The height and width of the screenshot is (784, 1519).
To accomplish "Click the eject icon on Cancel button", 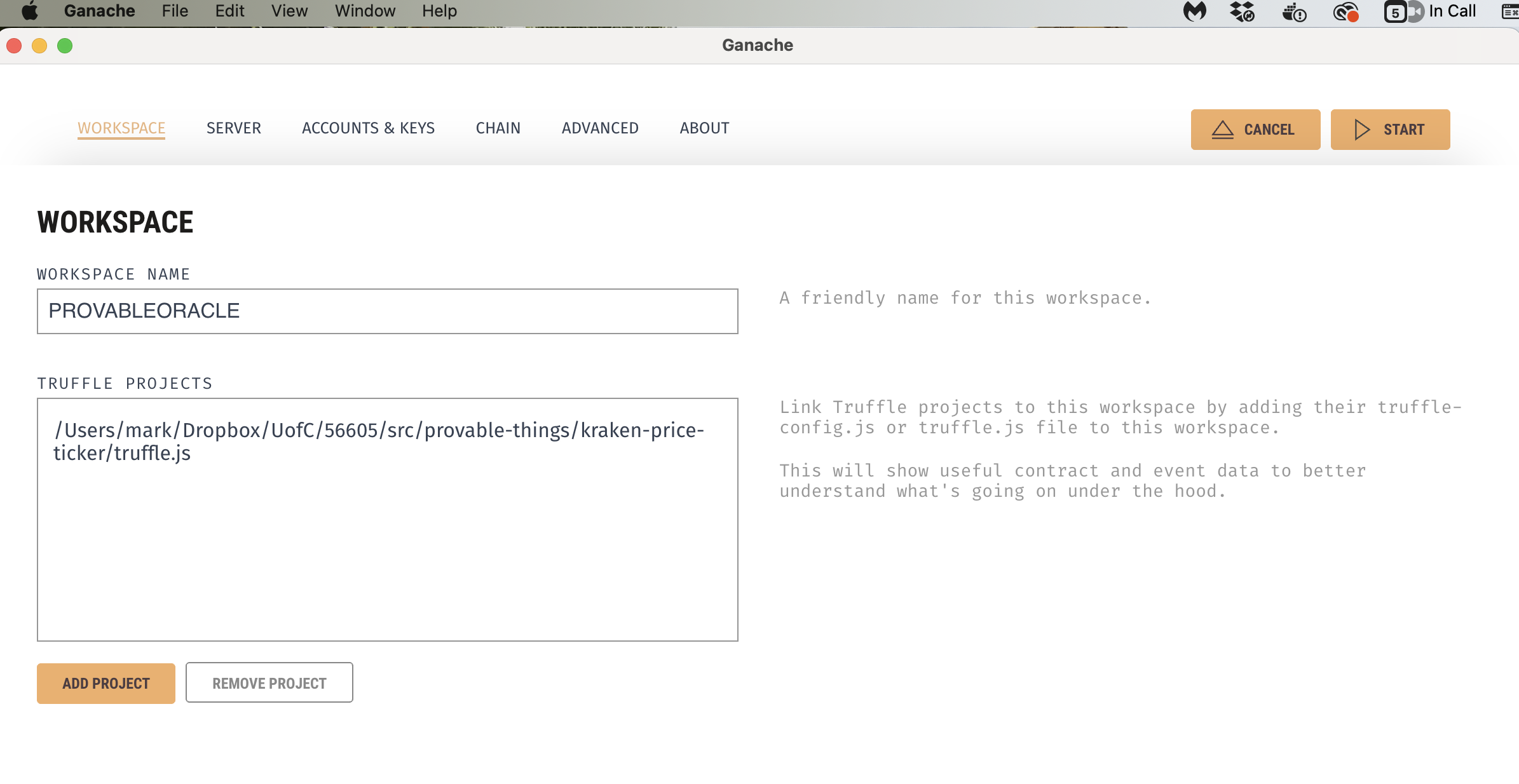I will [x=1222, y=130].
